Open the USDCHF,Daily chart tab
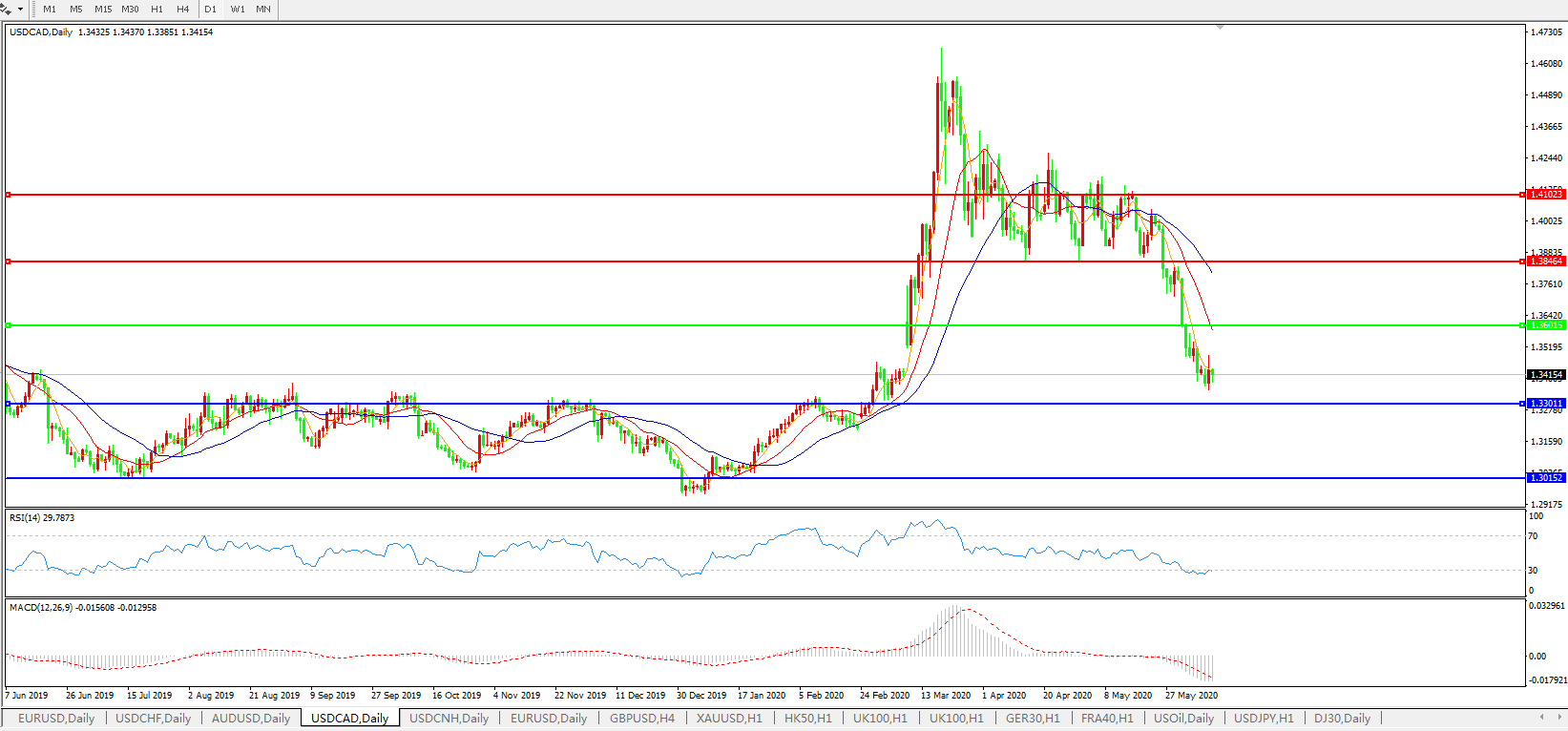1568x731 pixels. click(x=154, y=719)
